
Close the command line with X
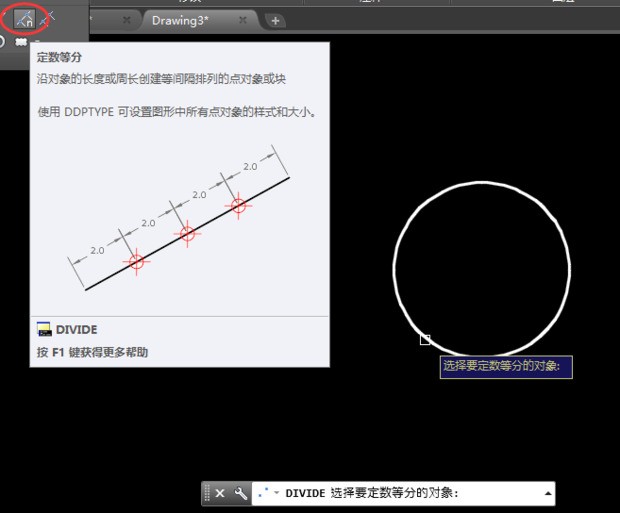point(220,493)
